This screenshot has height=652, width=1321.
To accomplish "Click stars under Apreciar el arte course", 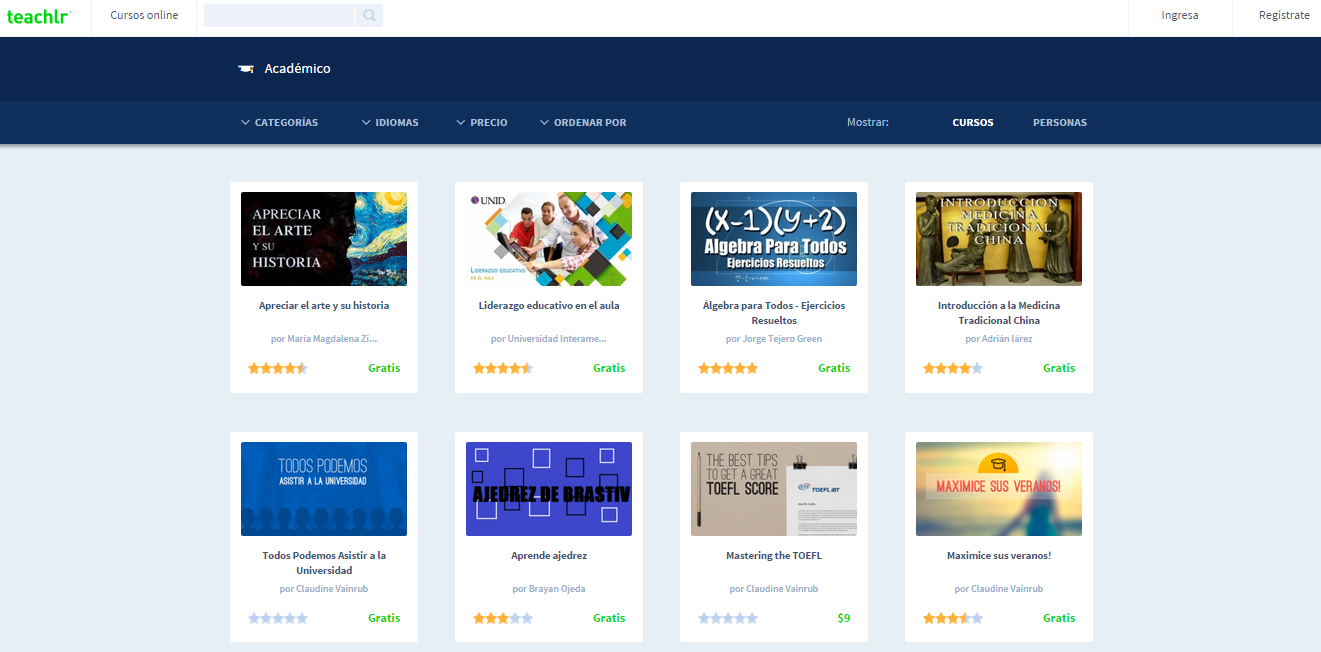I will click(x=277, y=368).
